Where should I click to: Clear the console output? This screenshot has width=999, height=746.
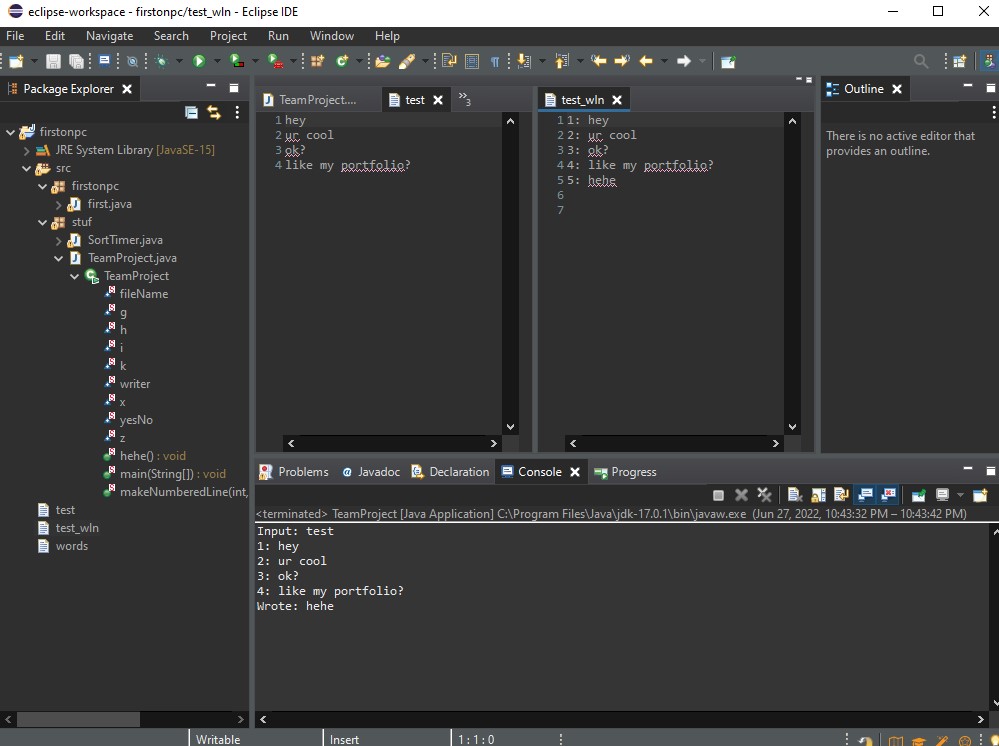click(794, 495)
